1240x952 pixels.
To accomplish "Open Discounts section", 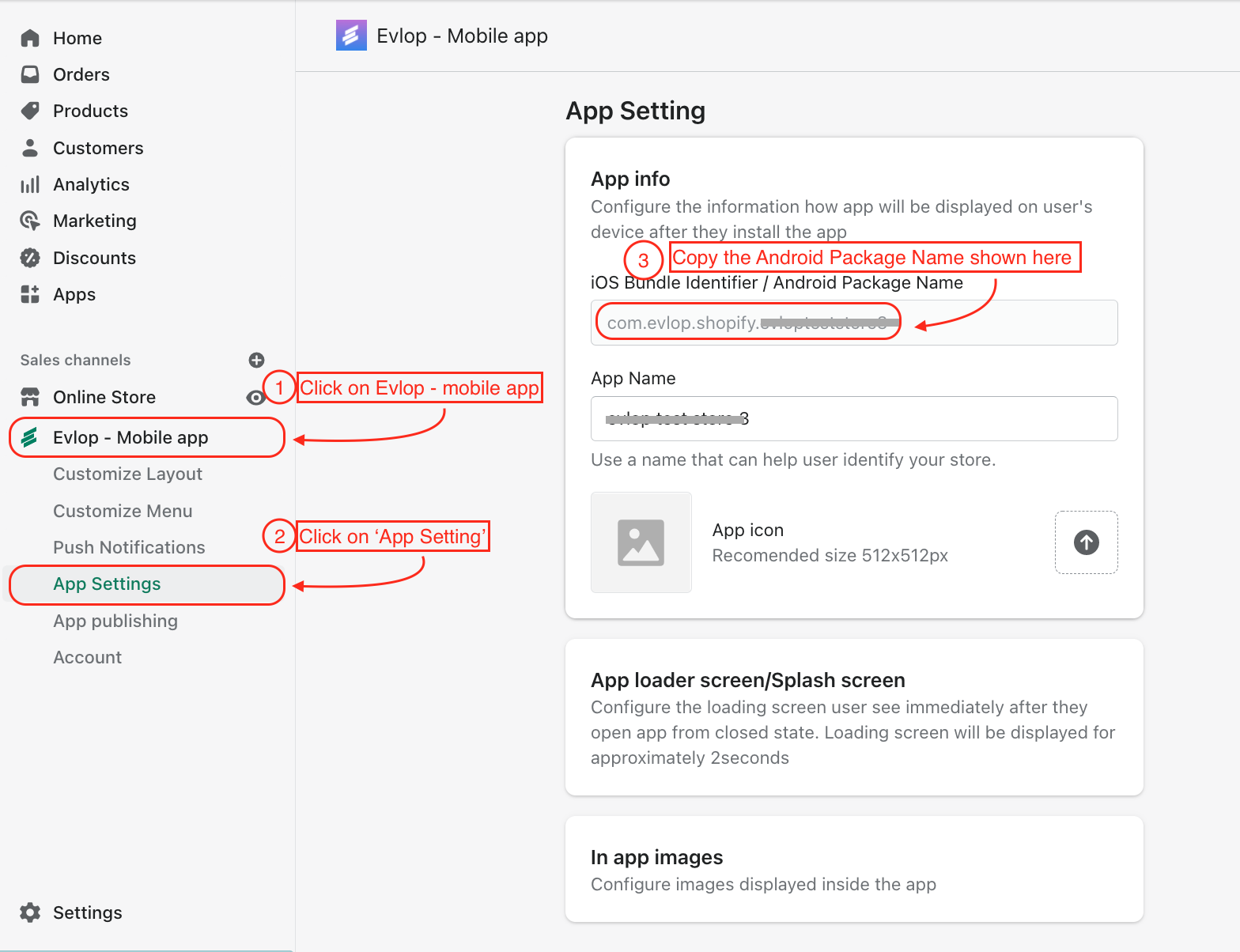I will pyautogui.click(x=94, y=258).
